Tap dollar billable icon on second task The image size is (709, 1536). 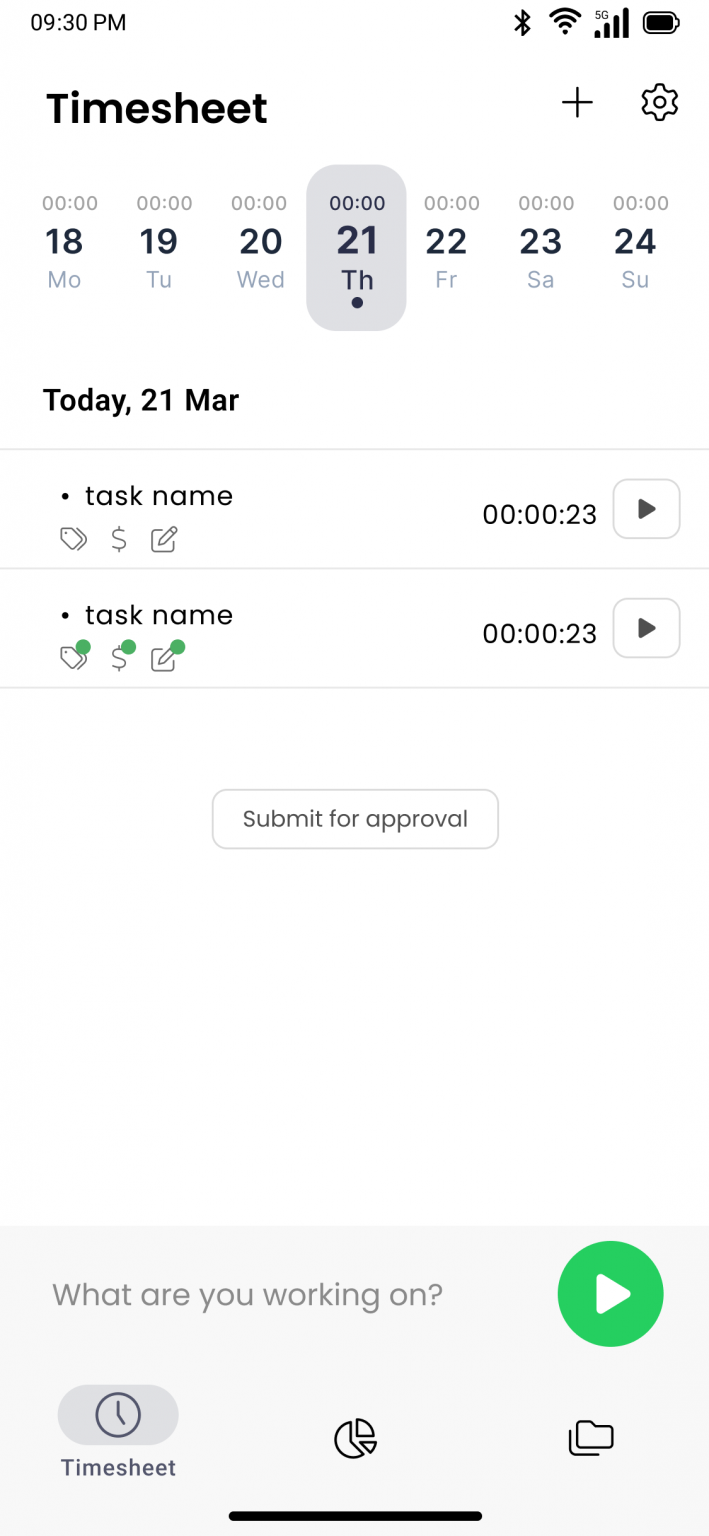pyautogui.click(x=119, y=658)
